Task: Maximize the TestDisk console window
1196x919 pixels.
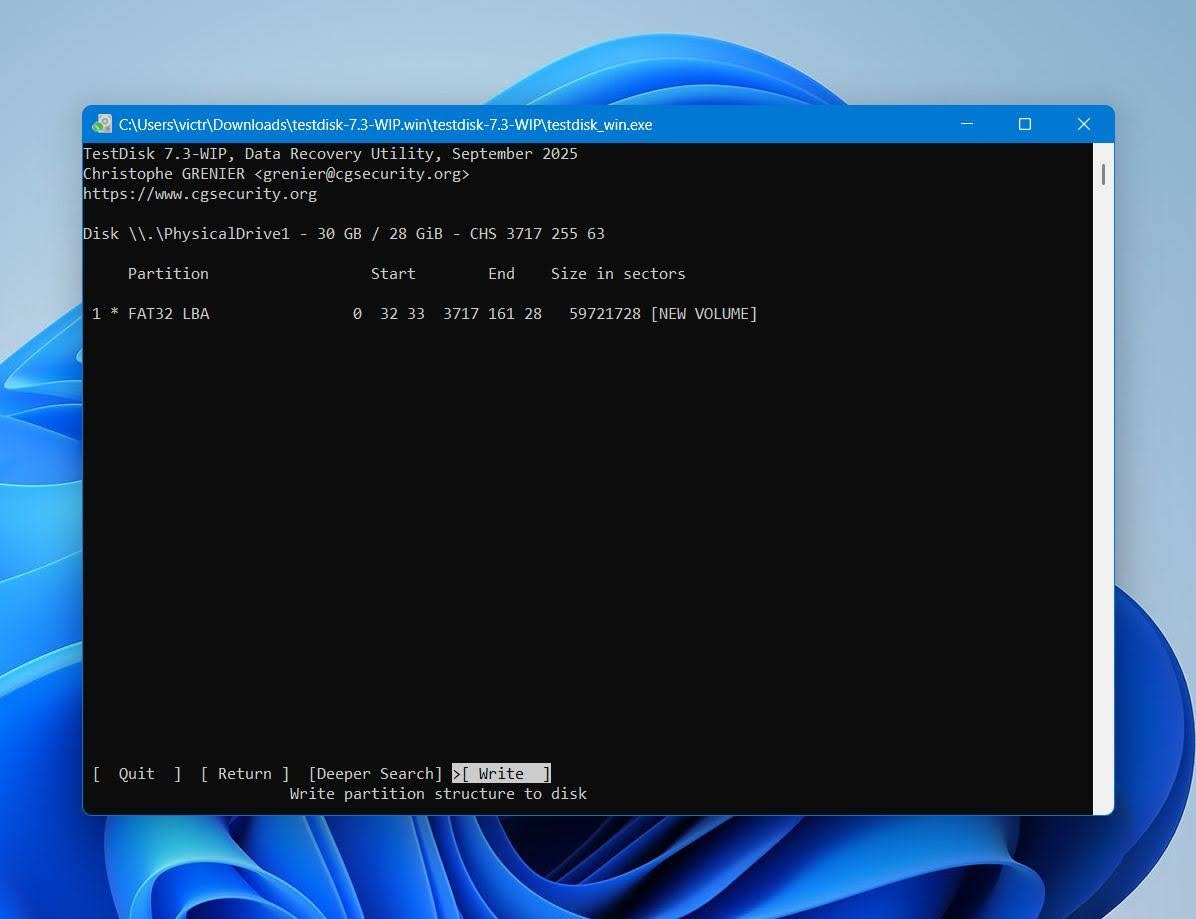Action: point(1025,124)
